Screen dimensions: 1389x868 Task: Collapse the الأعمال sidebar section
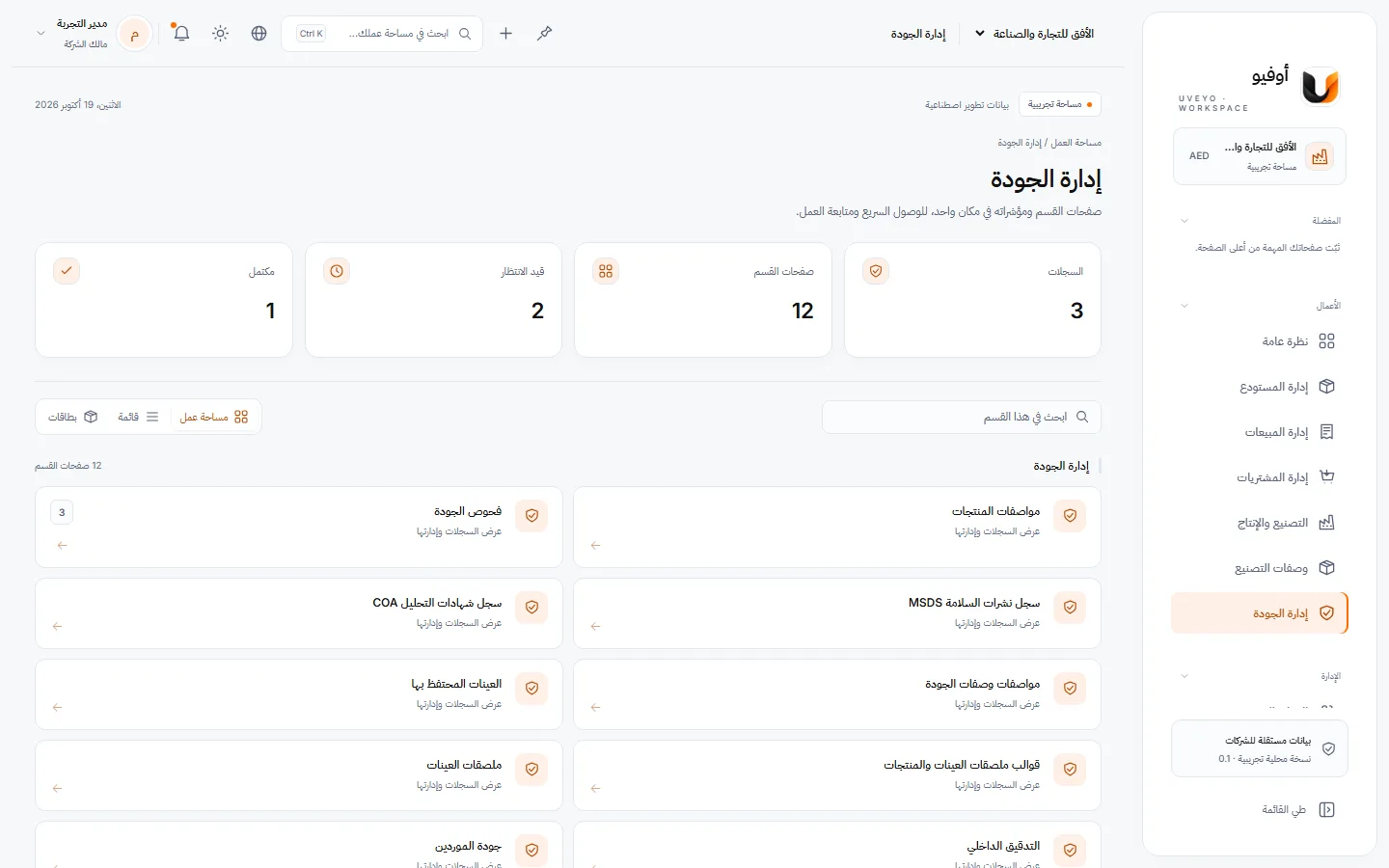pos(1185,306)
